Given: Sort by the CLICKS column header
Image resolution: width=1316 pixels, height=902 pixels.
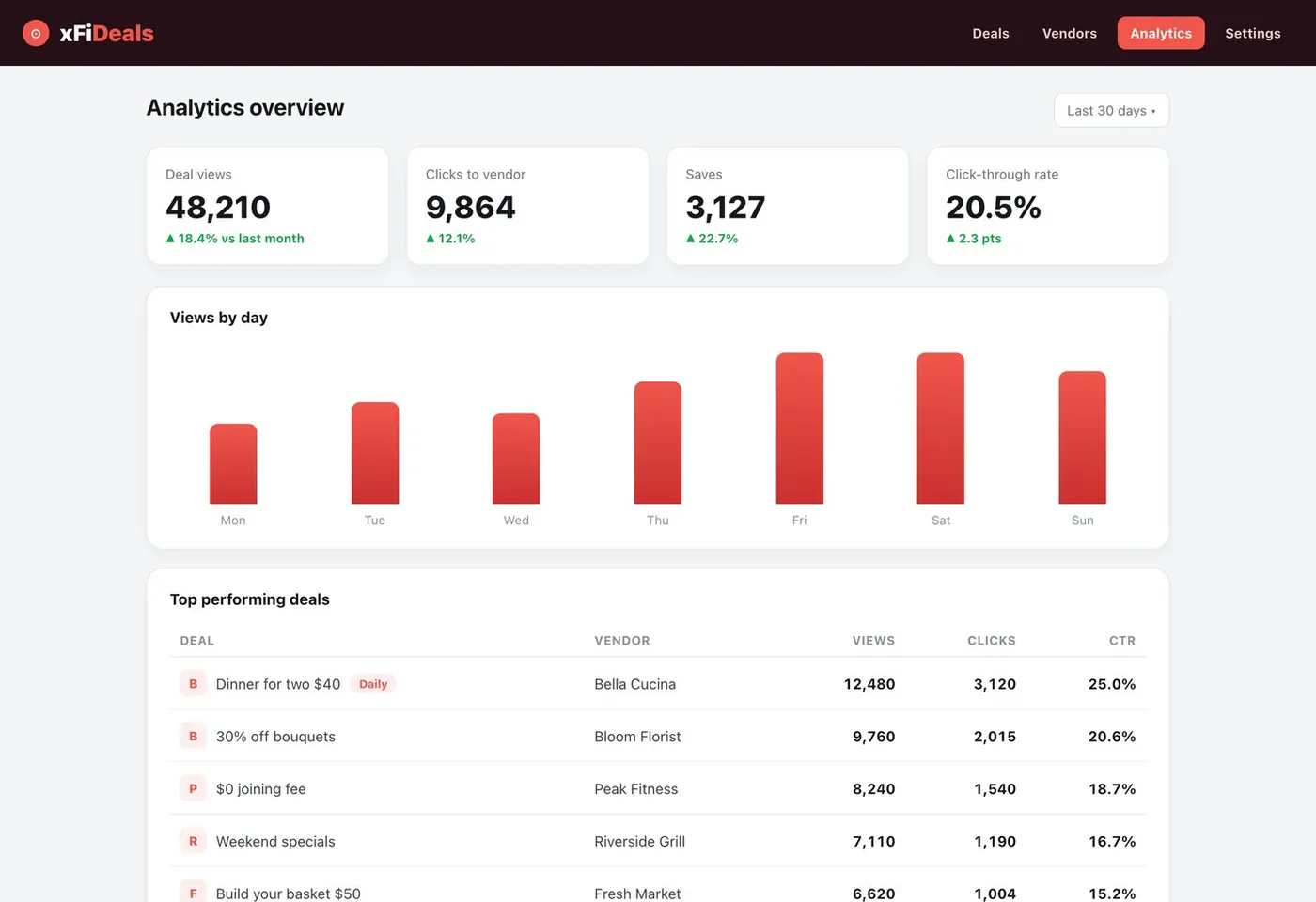Looking at the screenshot, I should point(992,641).
